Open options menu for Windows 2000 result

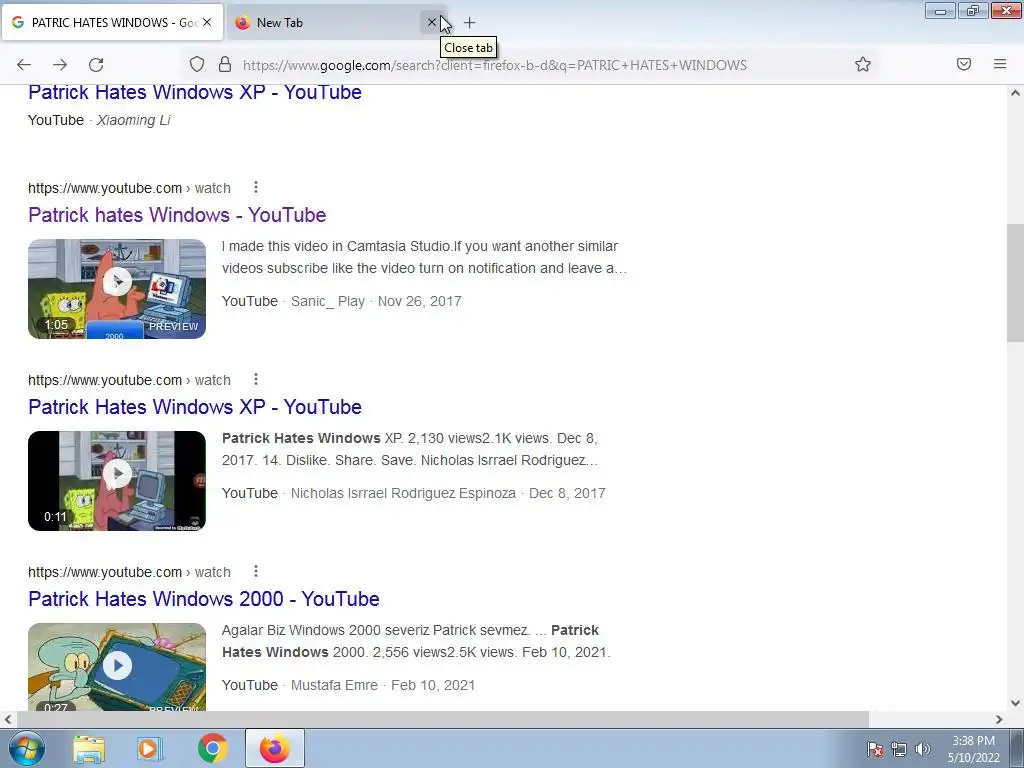point(256,572)
